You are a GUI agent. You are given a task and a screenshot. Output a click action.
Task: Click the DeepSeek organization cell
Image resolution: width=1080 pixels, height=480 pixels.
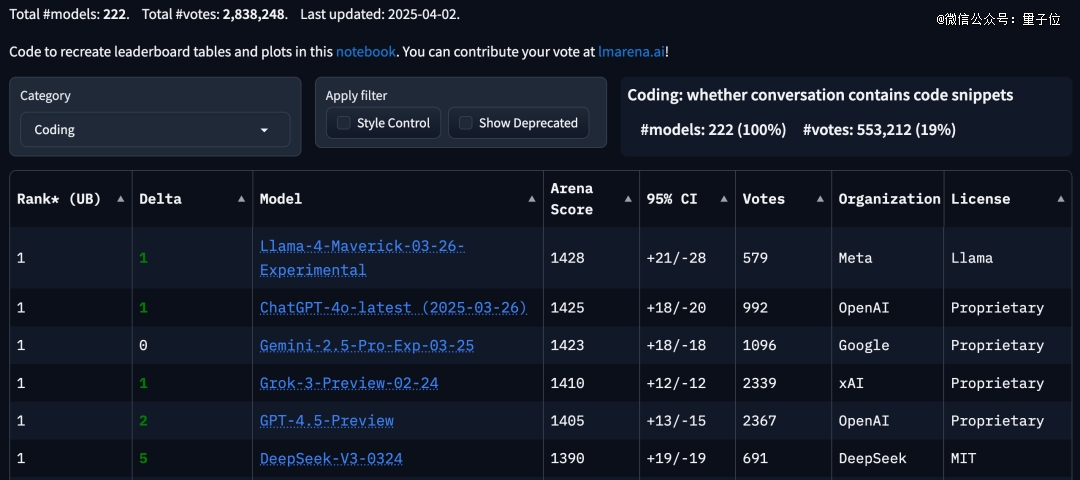[x=872, y=459]
